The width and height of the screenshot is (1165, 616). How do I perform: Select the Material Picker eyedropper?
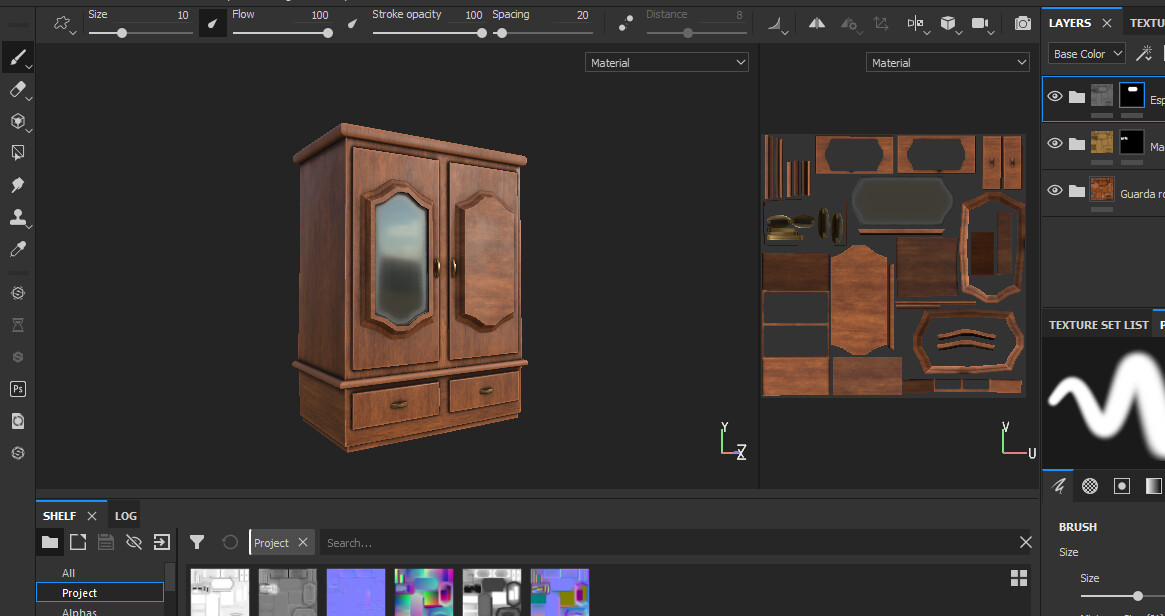[x=16, y=249]
